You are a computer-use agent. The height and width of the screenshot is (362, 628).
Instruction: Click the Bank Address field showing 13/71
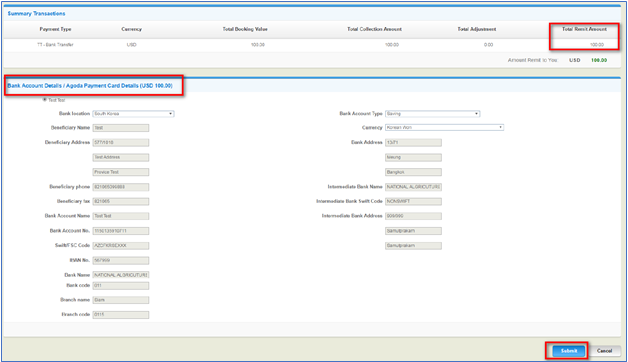[413, 143]
